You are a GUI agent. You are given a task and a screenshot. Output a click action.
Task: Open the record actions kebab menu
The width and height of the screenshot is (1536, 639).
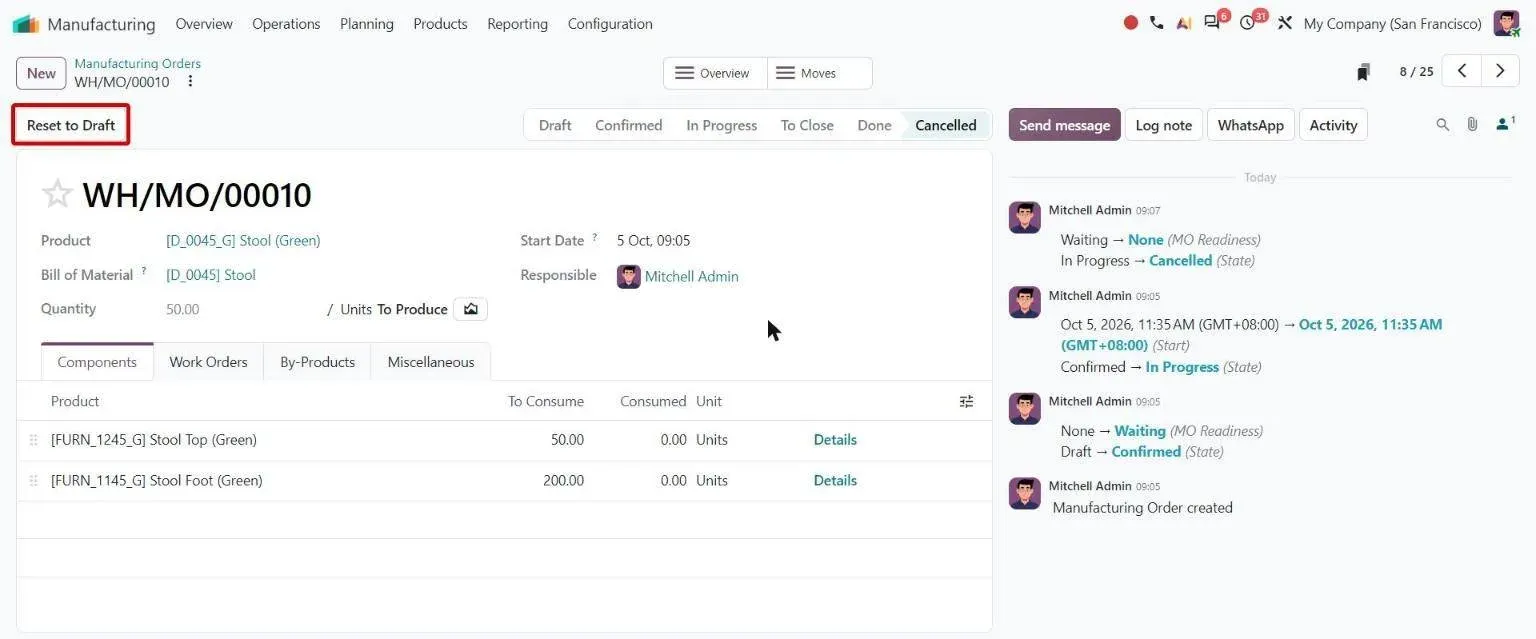(x=190, y=82)
